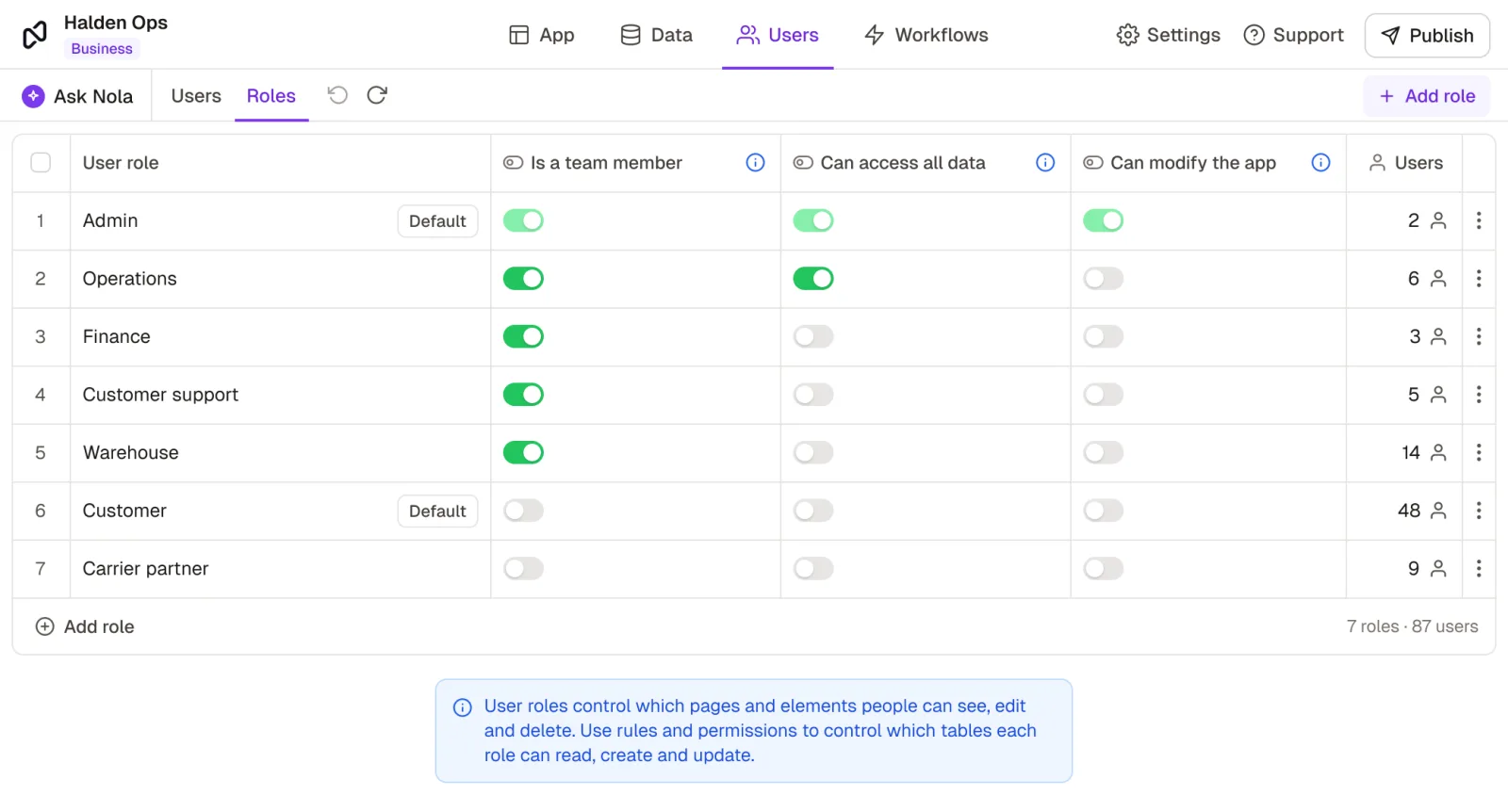Click the '7 roles · 87 users' summary
Screen dimensions: 1508x812
(1412, 626)
